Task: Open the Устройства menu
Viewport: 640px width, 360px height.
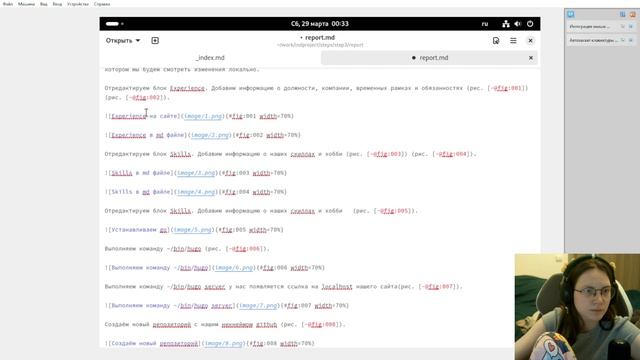Action: (78, 4)
